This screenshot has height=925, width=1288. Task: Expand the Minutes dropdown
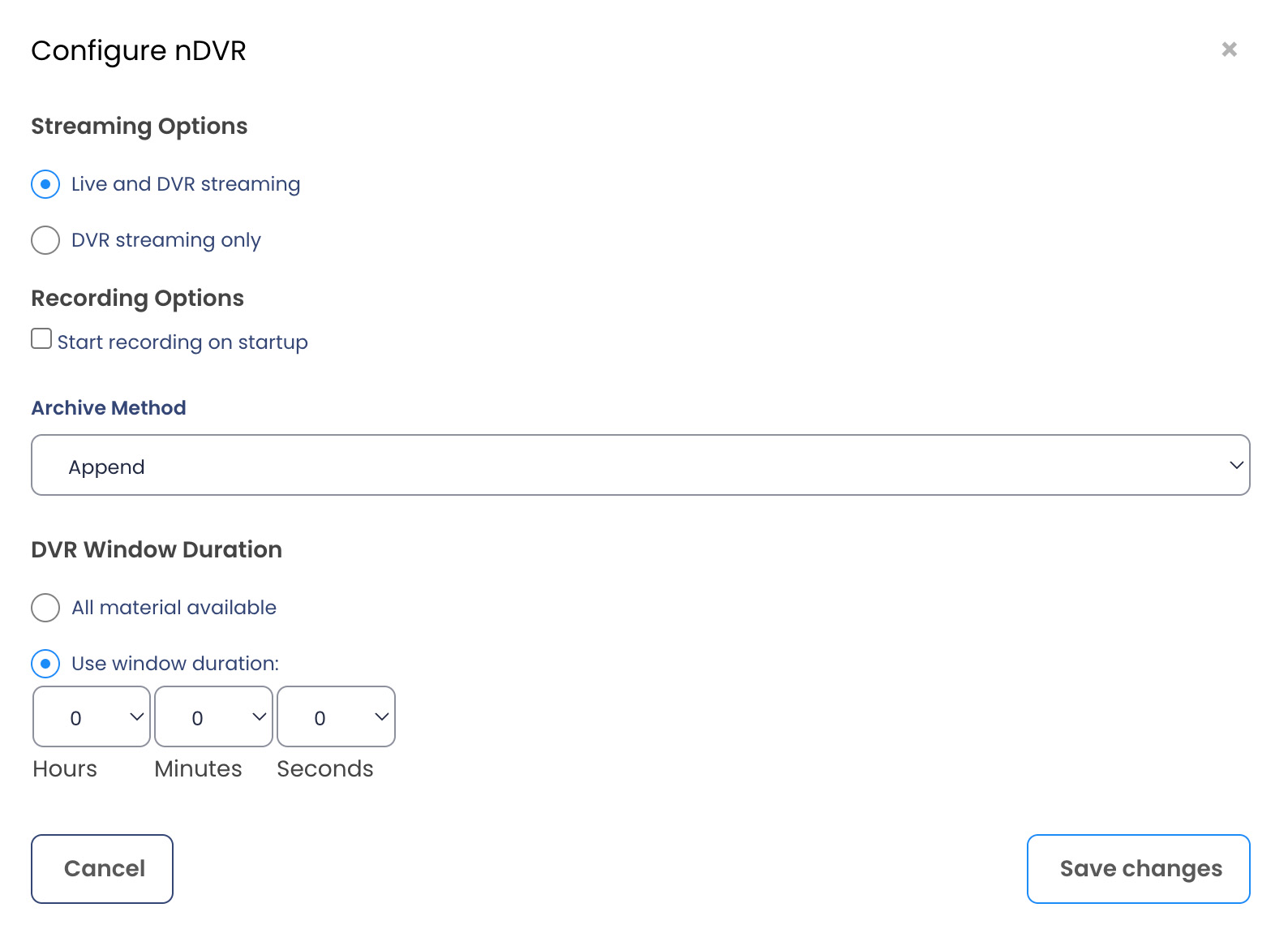[213, 716]
